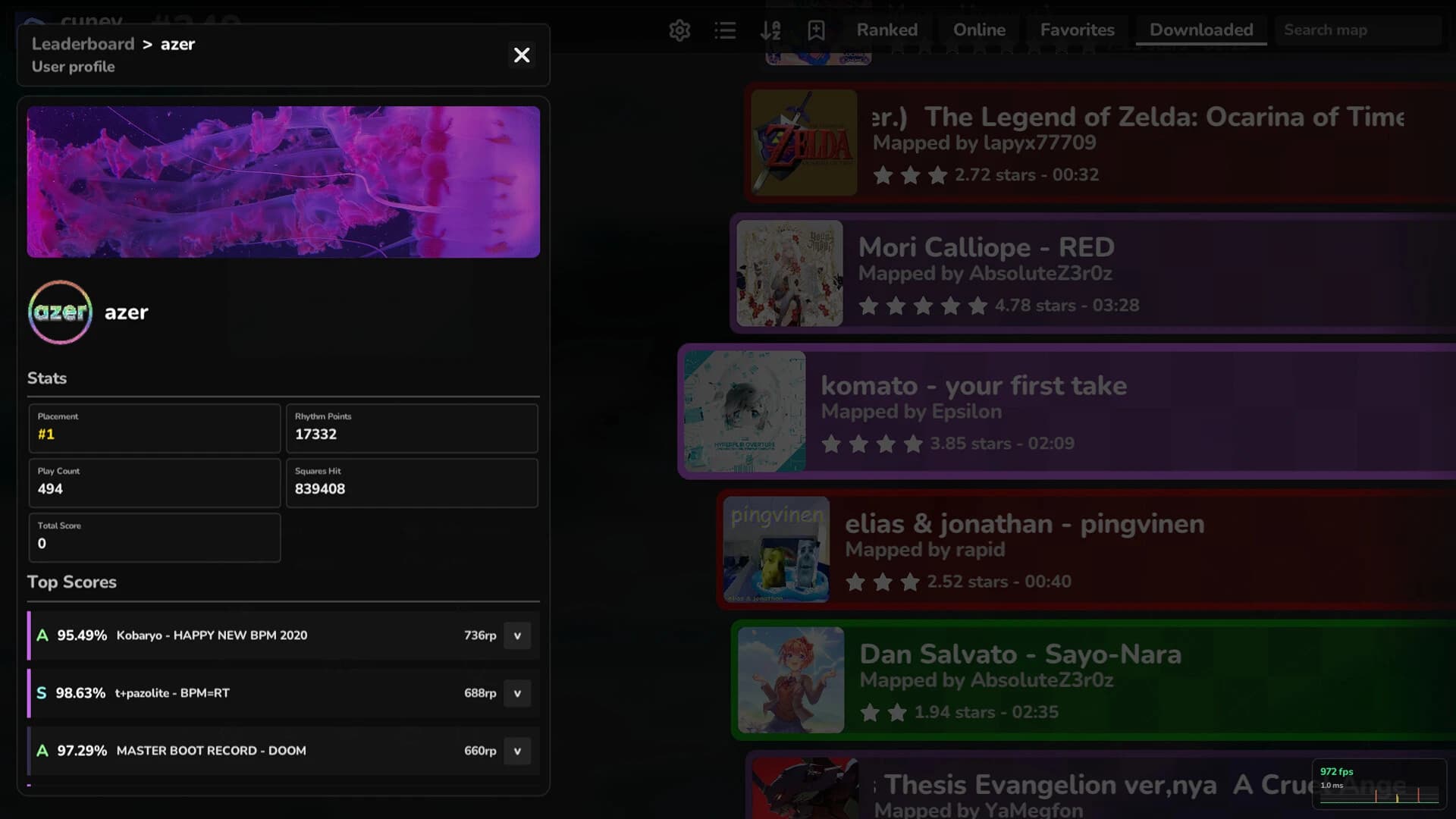Expand MASTER BOOT RECORD - DOOM score details
Image resolution: width=1456 pixels, height=819 pixels.
click(518, 751)
